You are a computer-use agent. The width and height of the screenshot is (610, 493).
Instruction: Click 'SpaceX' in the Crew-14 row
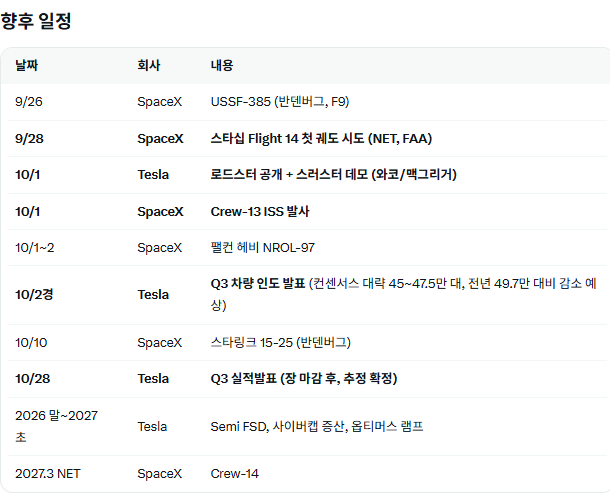pyautogui.click(x=160, y=474)
